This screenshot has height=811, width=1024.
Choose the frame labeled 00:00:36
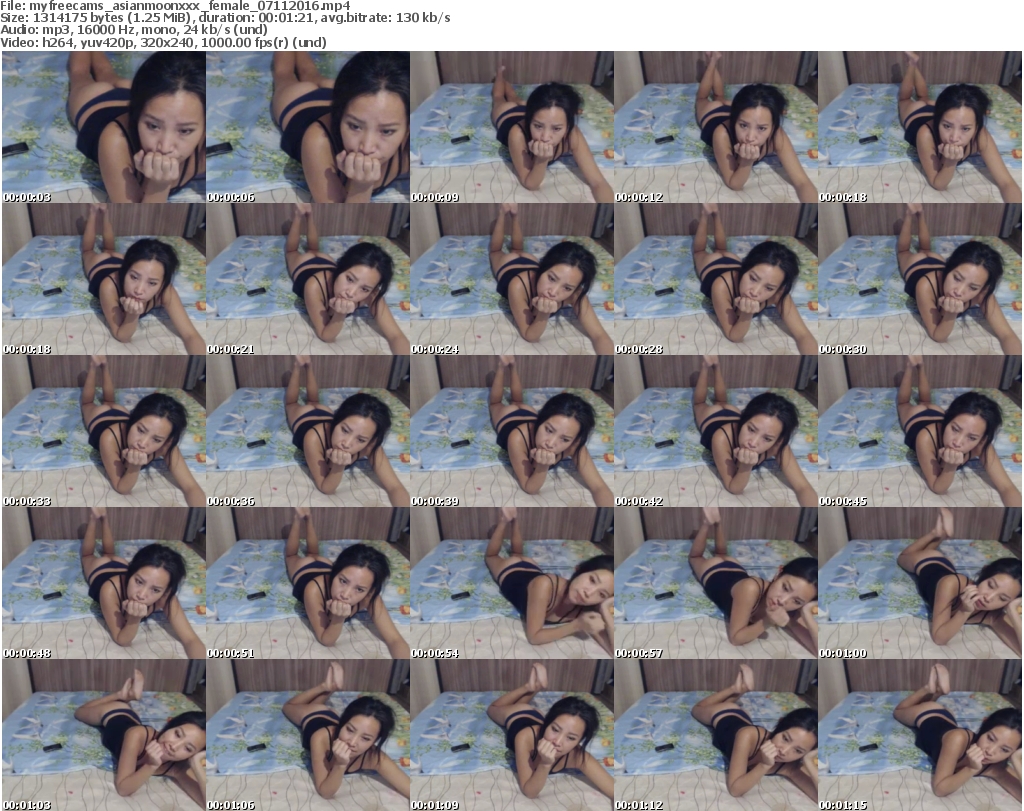307,431
